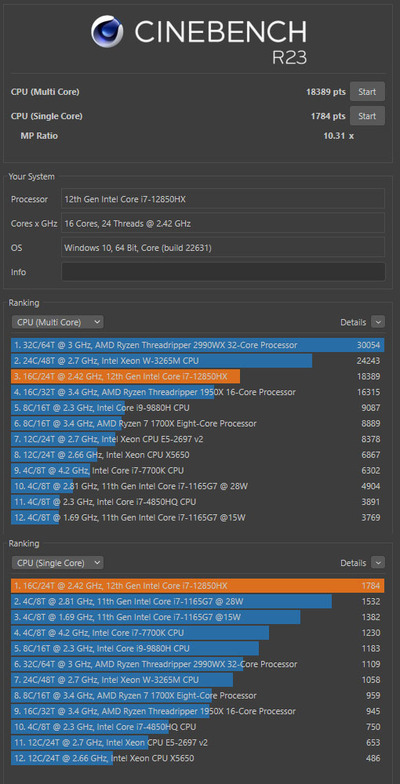
Task: Click the 1784 pts single core score
Action: 328,116
